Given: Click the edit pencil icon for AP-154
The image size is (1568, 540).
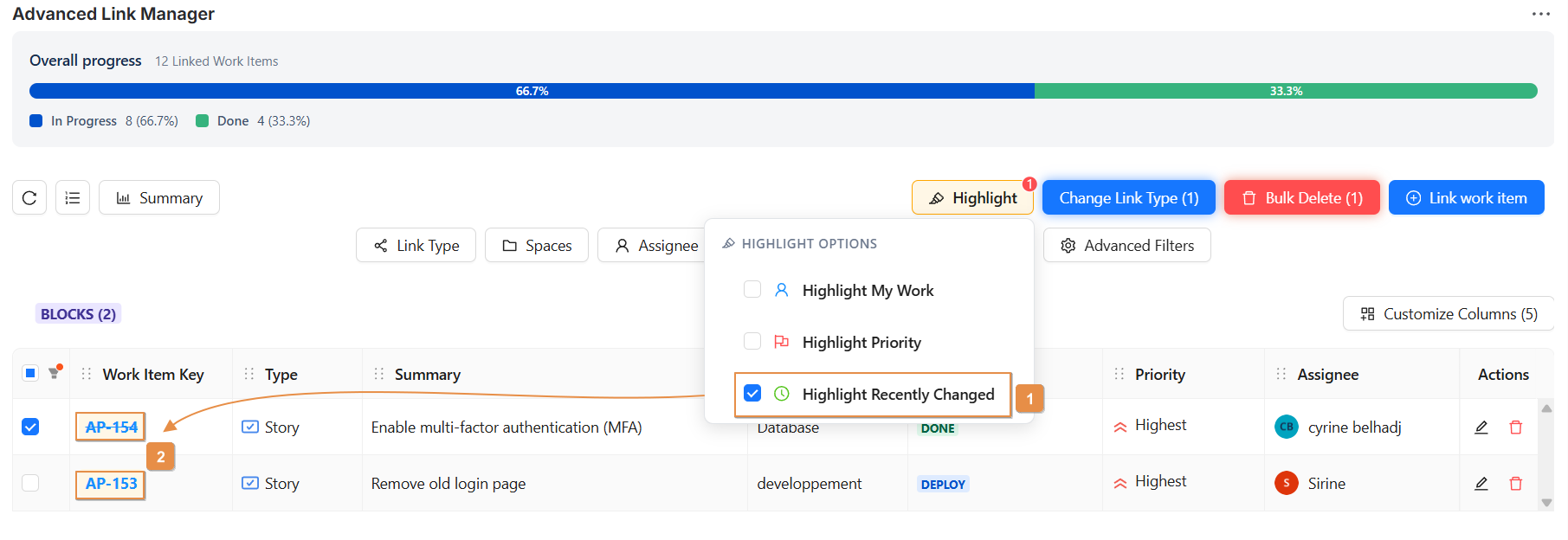Looking at the screenshot, I should [1481, 427].
